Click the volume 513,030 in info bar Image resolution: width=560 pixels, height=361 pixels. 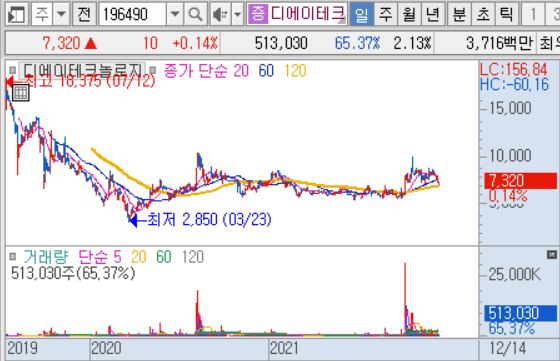[x=281, y=44]
